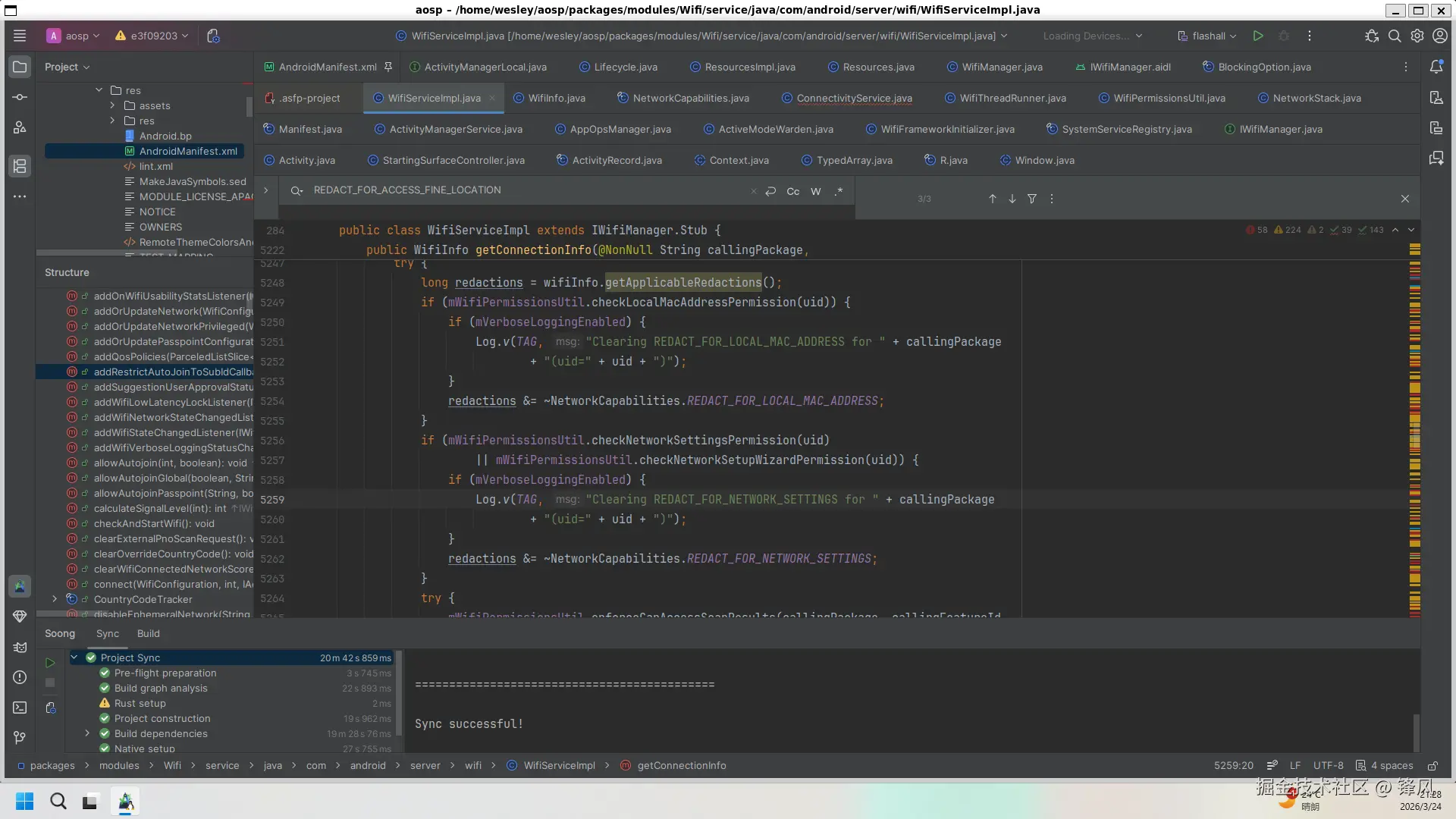Click 4 spaces indent setting
Viewport: 1456px width, 819px height.
[x=1392, y=766]
